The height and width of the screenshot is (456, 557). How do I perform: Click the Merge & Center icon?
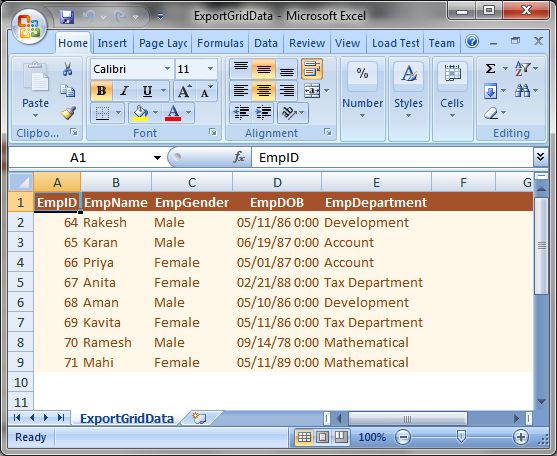[312, 91]
